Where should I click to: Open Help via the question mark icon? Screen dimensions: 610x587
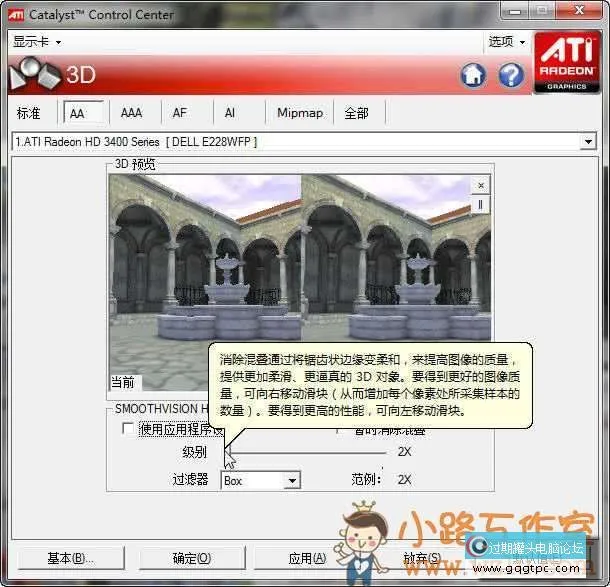click(x=510, y=75)
